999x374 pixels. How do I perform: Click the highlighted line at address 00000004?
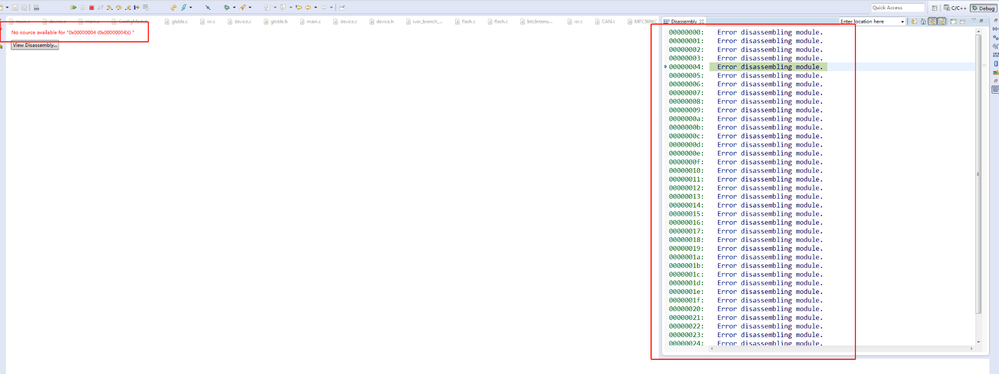pos(768,66)
